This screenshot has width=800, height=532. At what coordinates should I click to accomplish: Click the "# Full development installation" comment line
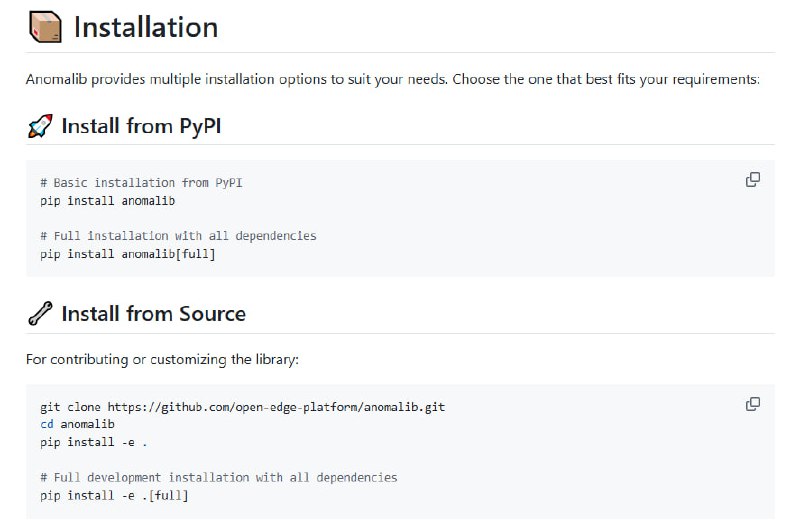tap(218, 477)
